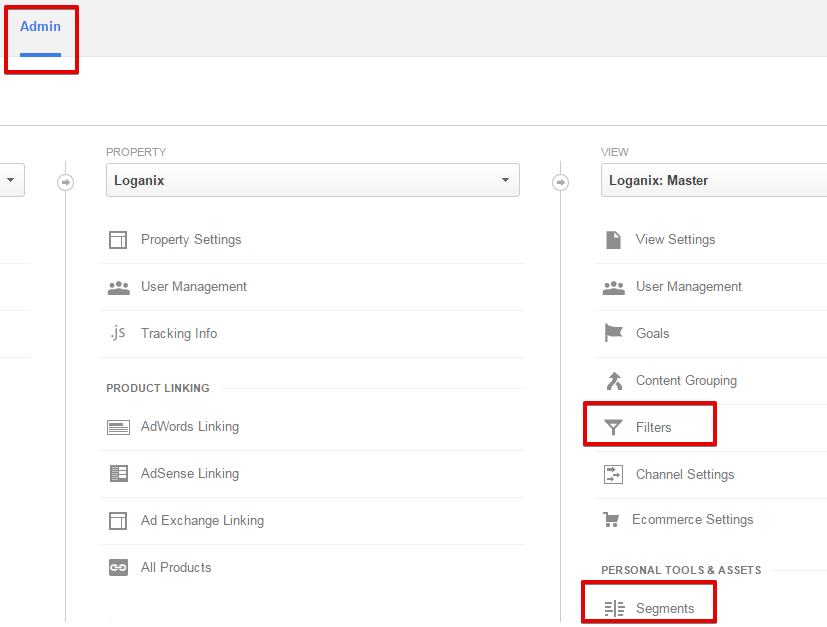Select the AdSense Linking icon
Screen dimensions: 827x627
pos(117,473)
